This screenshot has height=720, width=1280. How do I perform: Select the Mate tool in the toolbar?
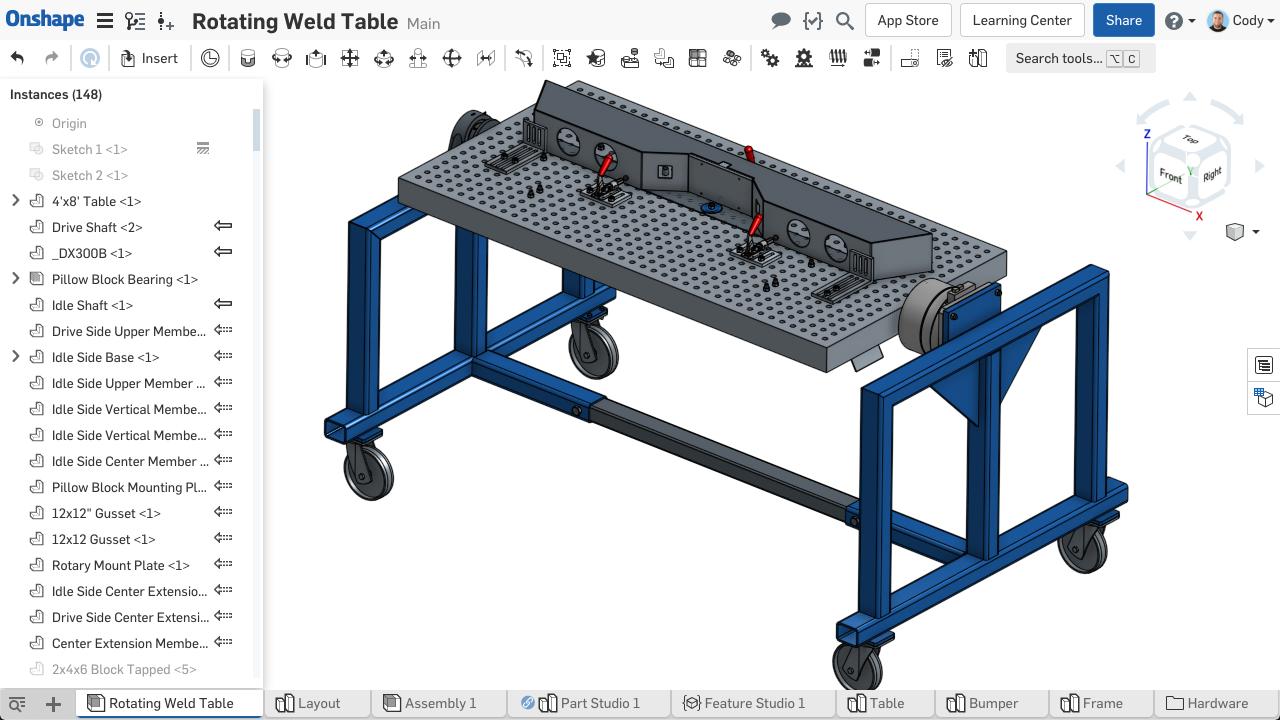(x=247, y=58)
